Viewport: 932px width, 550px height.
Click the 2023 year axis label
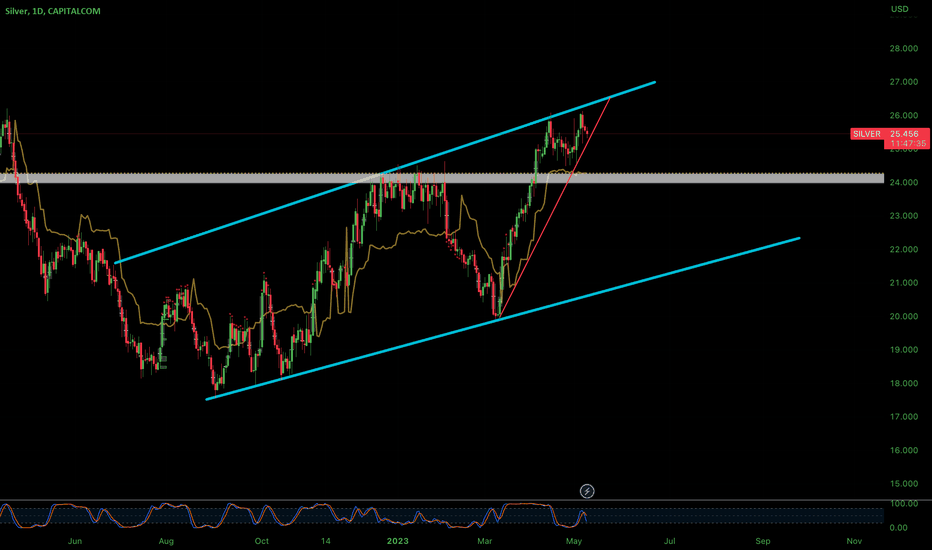coord(398,541)
